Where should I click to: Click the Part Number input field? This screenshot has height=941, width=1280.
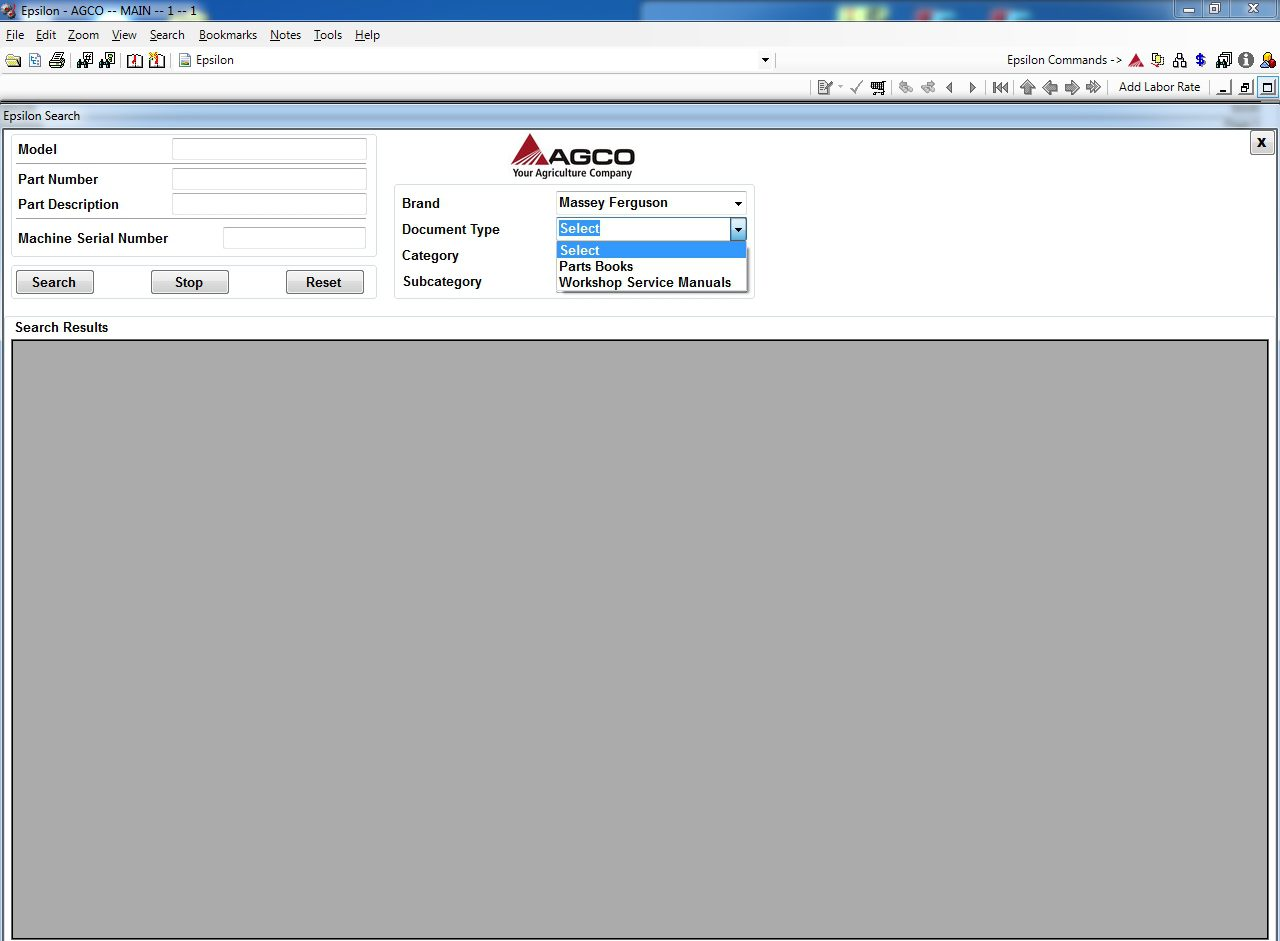269,180
